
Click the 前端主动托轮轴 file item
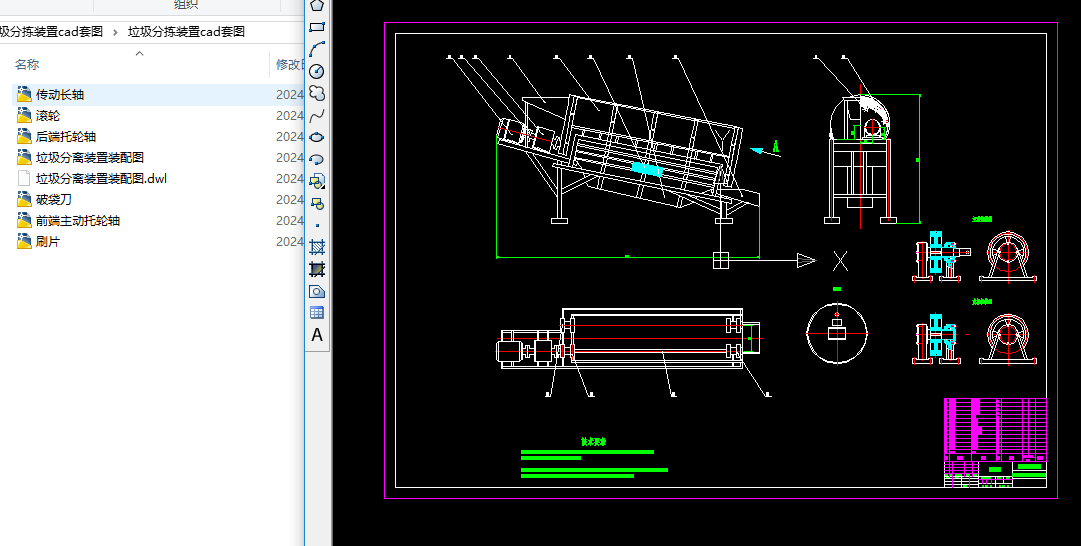pyautogui.click(x=78, y=221)
